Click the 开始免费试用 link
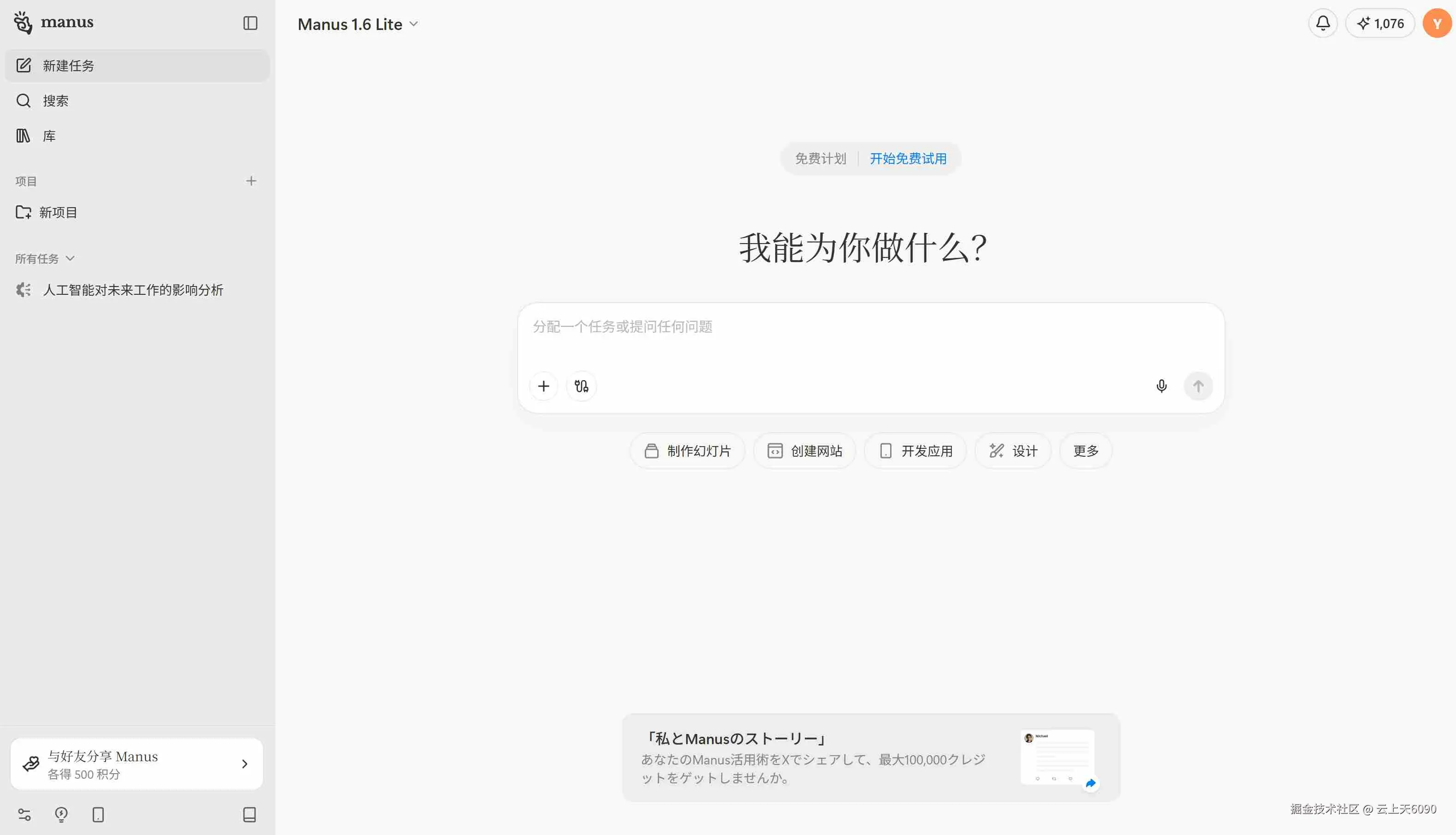The width and height of the screenshot is (1456, 835). 908,159
